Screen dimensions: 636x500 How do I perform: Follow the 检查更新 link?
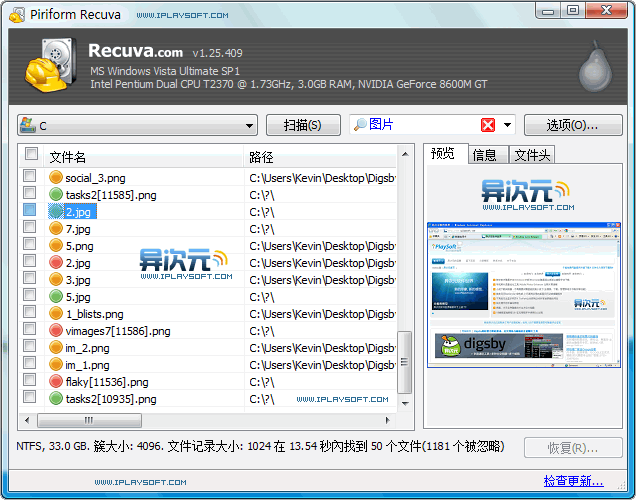tap(573, 481)
